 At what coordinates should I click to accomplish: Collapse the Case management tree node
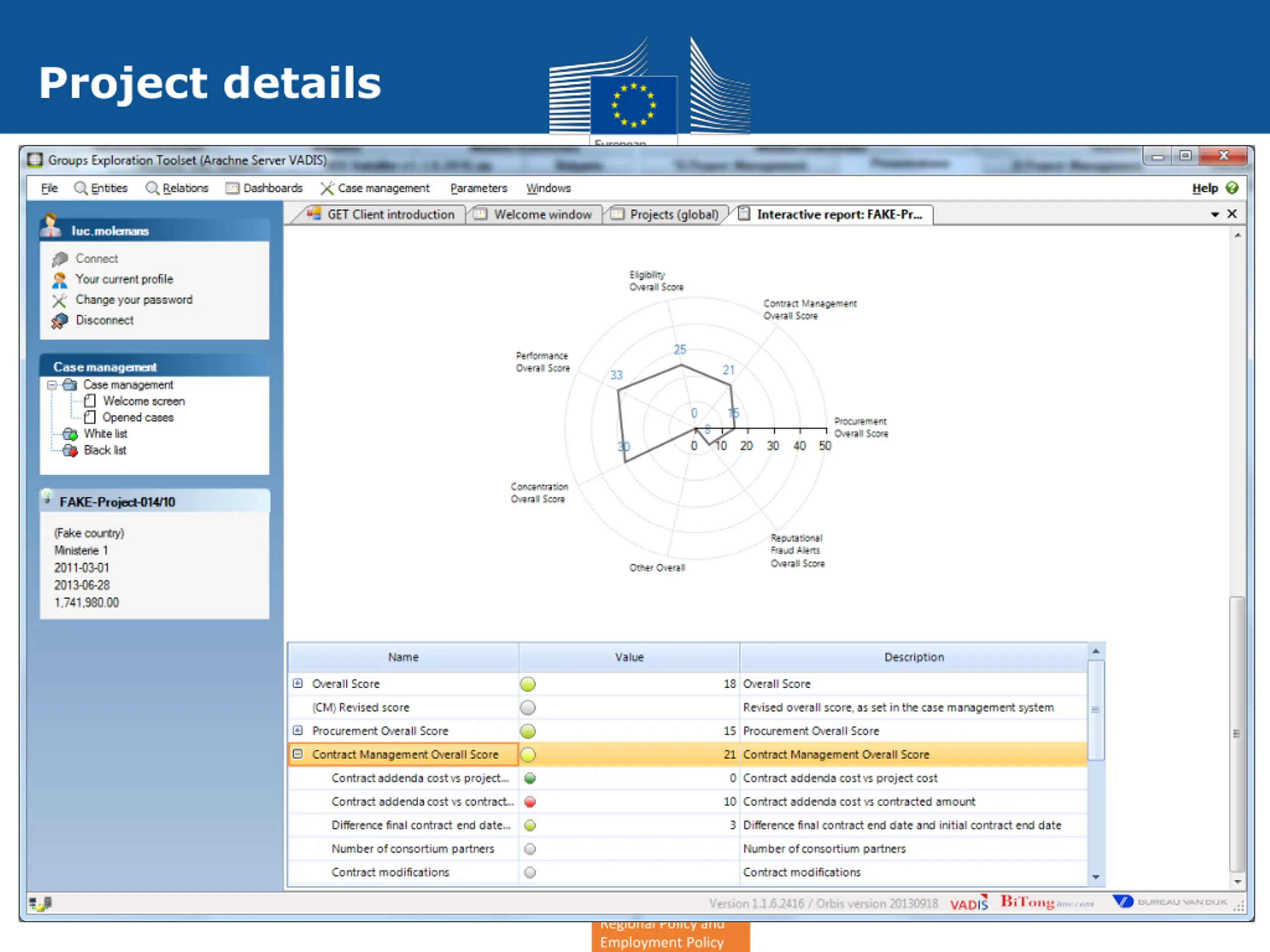click(x=52, y=385)
